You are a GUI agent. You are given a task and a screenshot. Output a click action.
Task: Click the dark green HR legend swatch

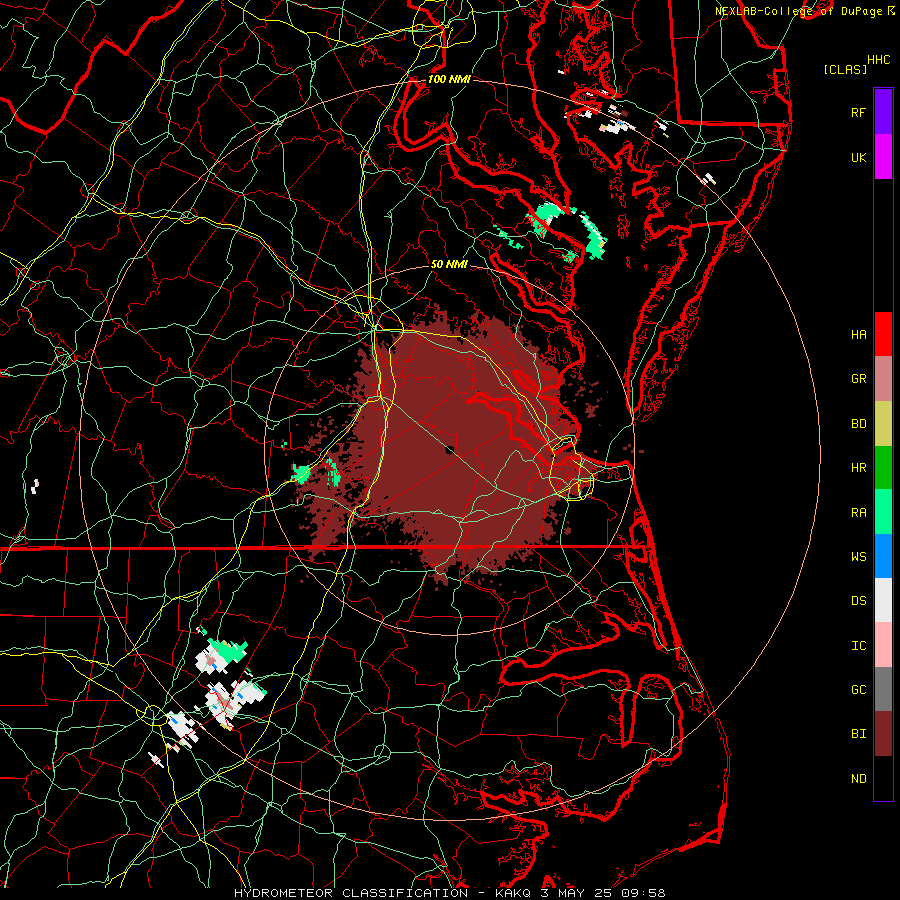tap(883, 468)
